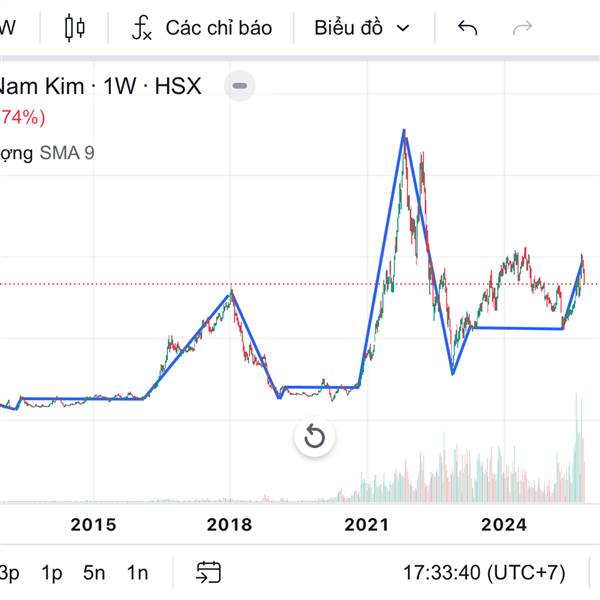Click the 2024 label on time axis
Image resolution: width=600 pixels, height=600 pixels.
coord(503,524)
